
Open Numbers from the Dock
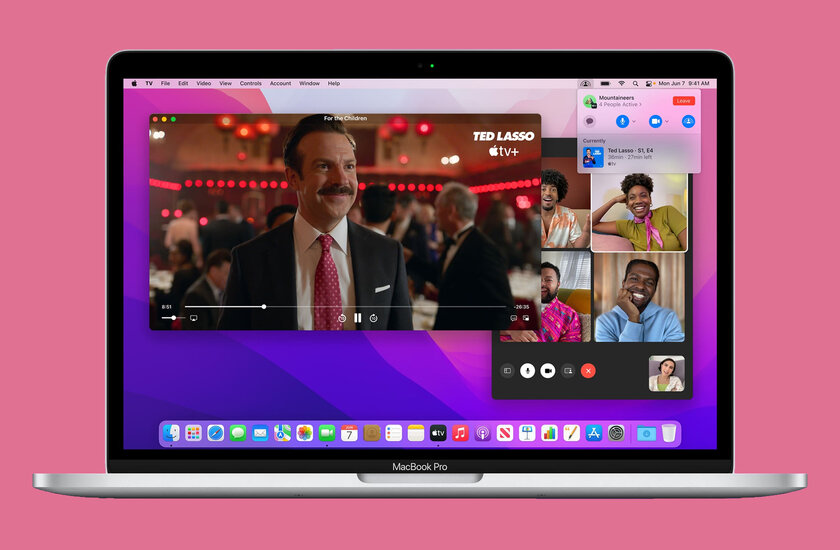click(x=549, y=433)
